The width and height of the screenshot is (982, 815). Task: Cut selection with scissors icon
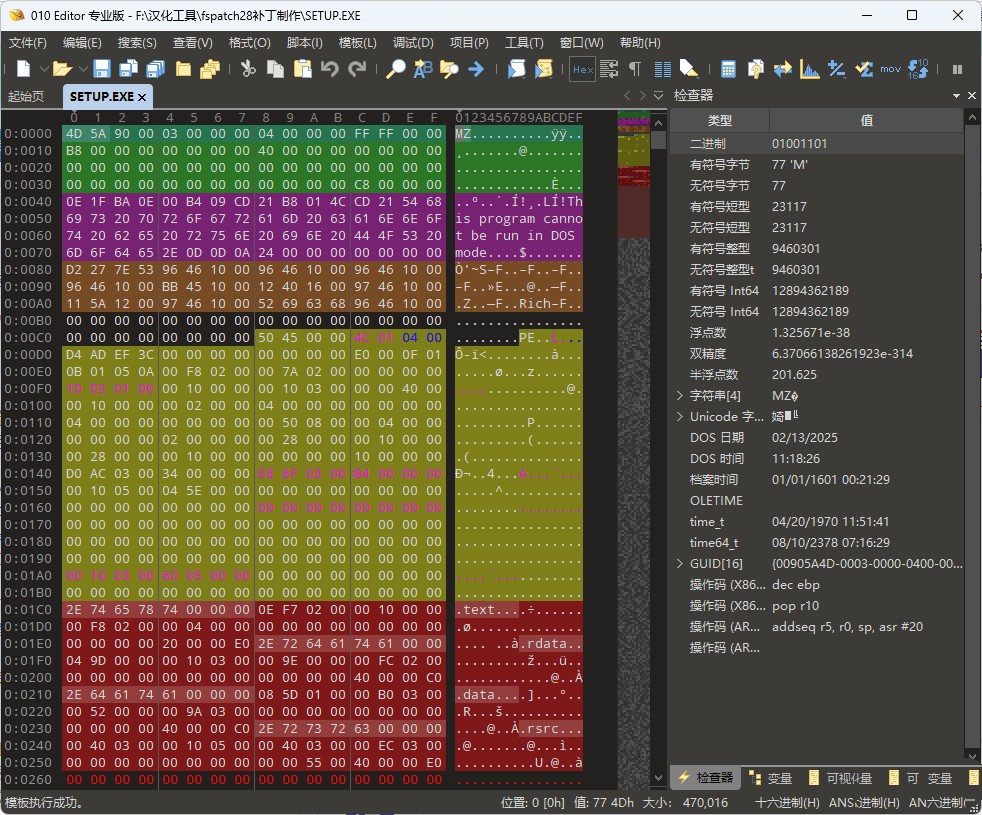[x=248, y=68]
